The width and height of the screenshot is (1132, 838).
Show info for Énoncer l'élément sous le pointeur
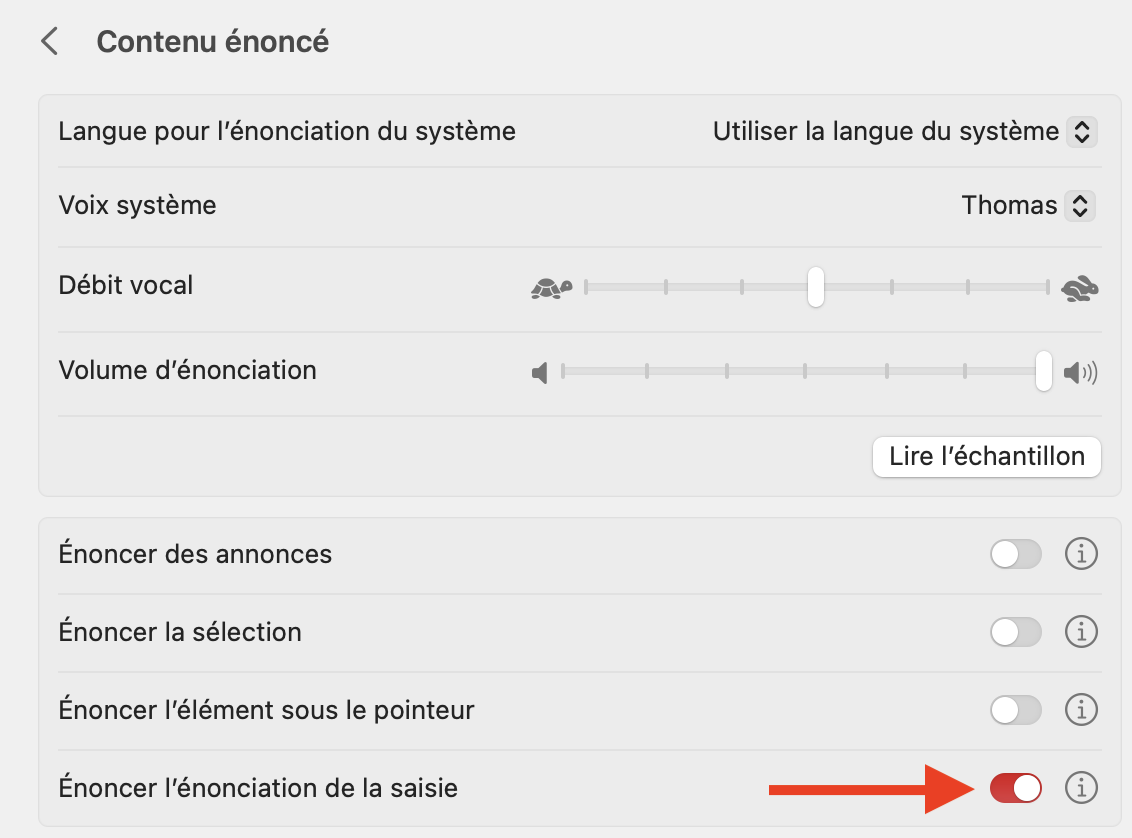click(1081, 710)
